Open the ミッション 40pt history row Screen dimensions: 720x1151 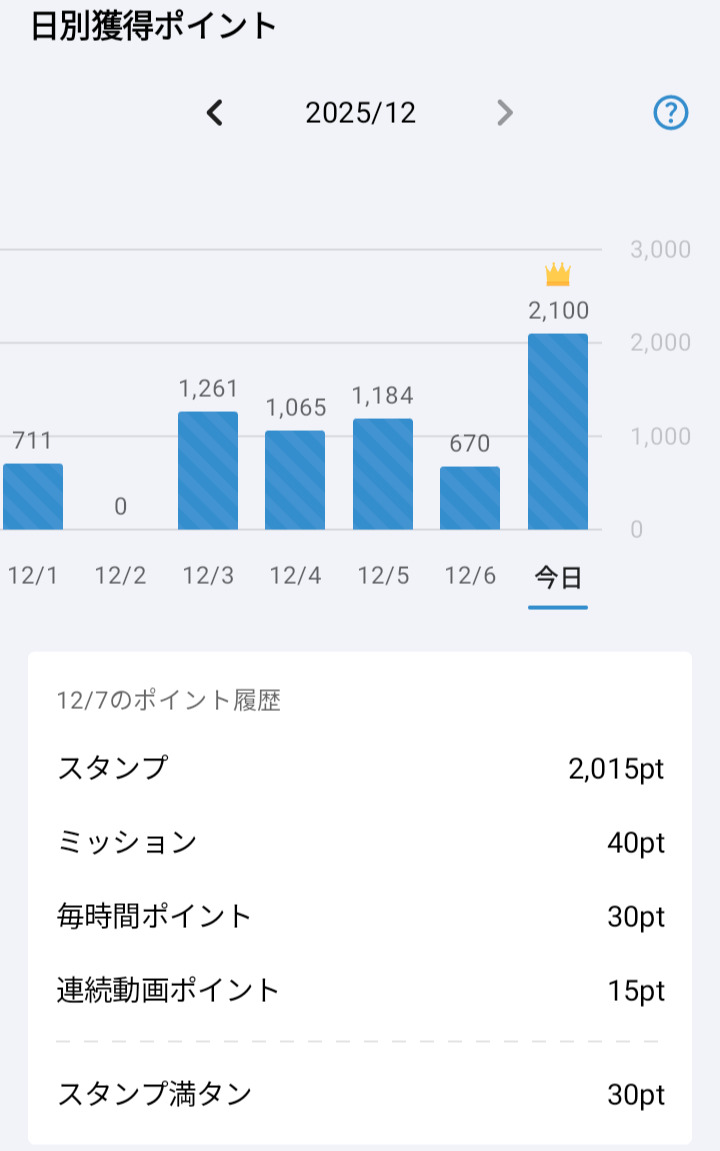[360, 843]
